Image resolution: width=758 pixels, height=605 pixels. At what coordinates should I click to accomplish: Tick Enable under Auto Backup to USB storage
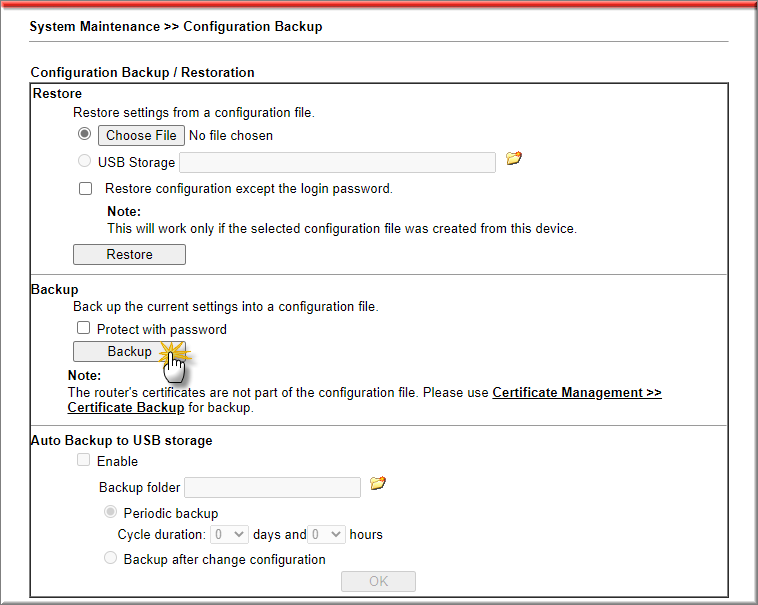84,460
